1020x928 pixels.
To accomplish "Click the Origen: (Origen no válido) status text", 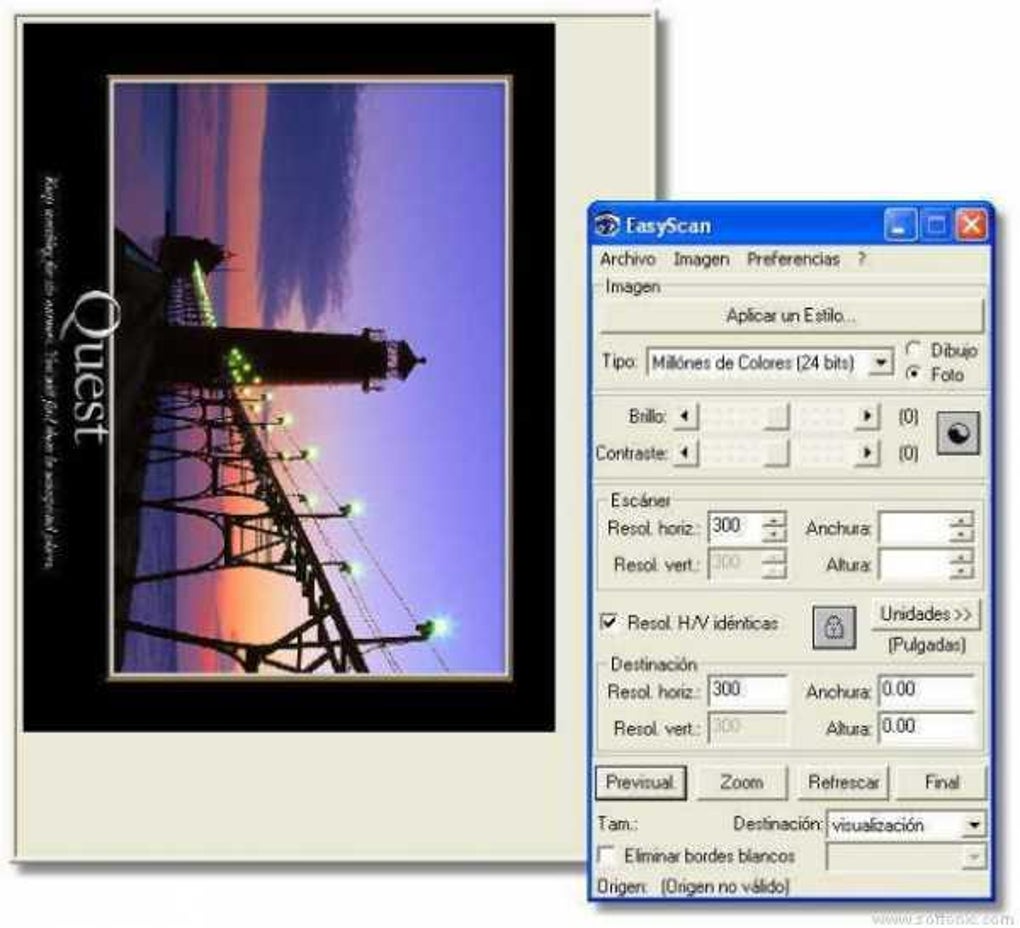I will point(693,886).
